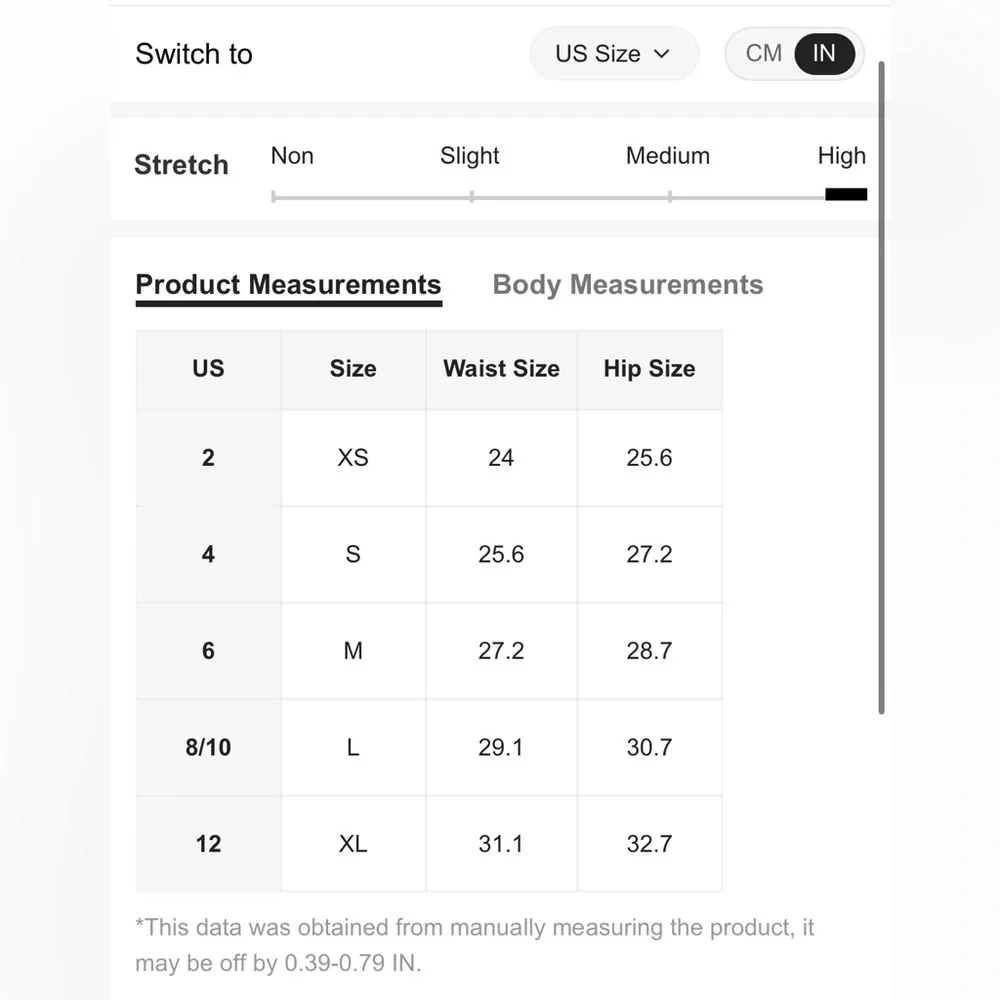Click the Waist Size column header
This screenshot has width=1000, height=1000.
tap(501, 369)
